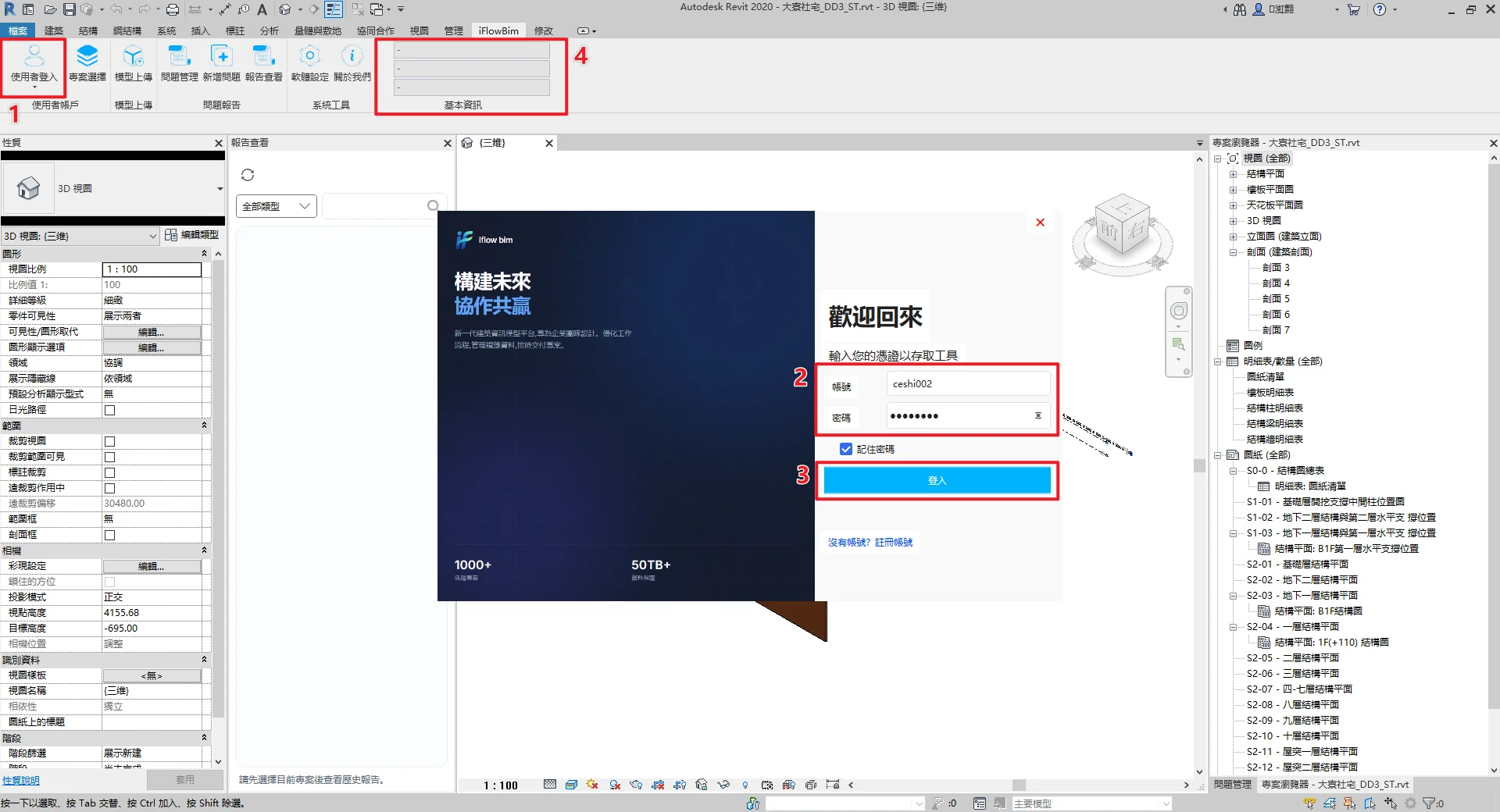Viewport: 1500px width, 812px height.
Task: Open the 關於我們 about us info
Action: tap(352, 64)
